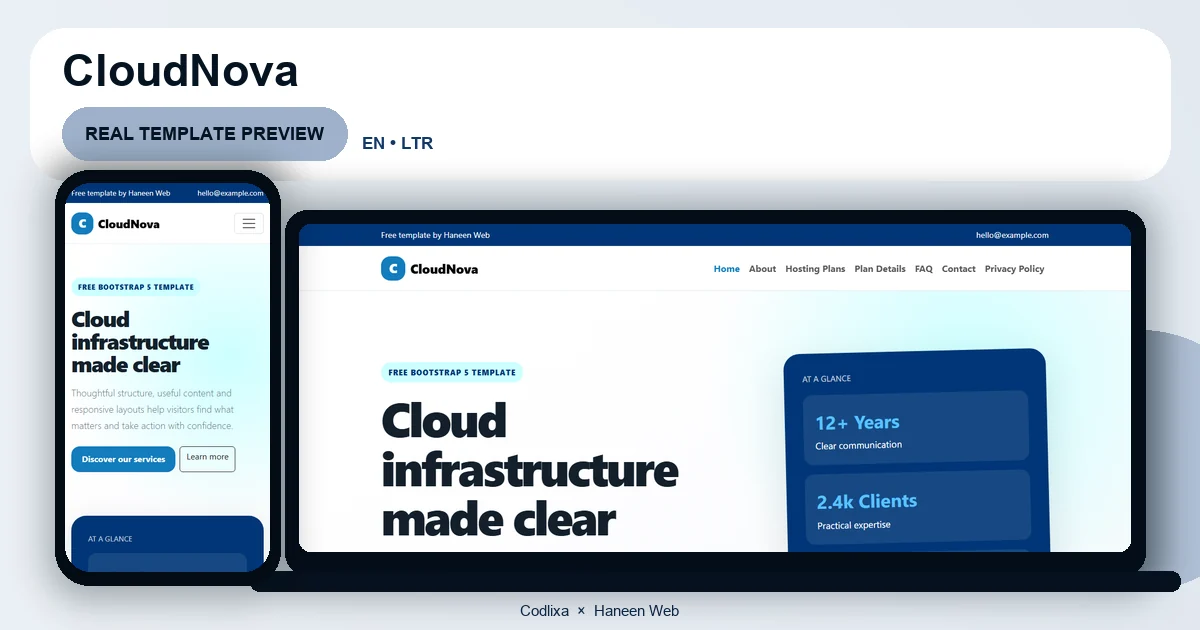Click the 'Thoughtful structure' paragraph in mobile preview
Image resolution: width=1200 pixels, height=630 pixels.
coord(153,410)
